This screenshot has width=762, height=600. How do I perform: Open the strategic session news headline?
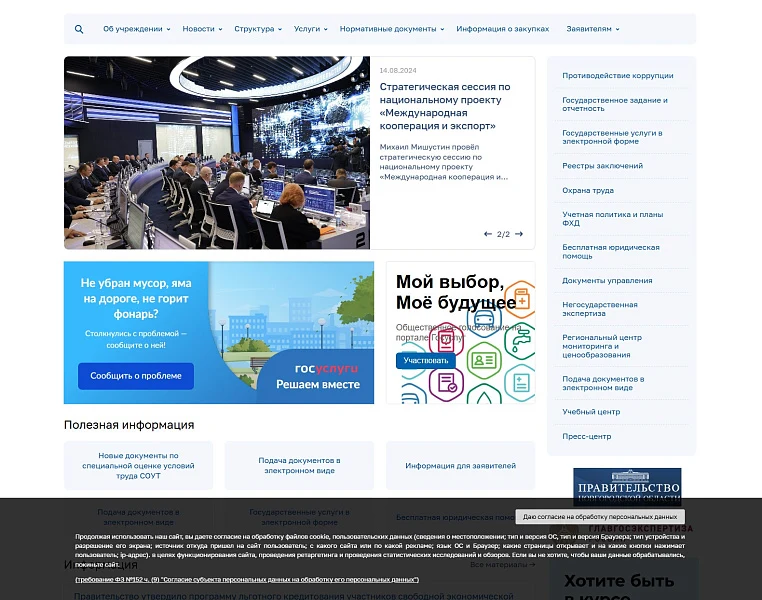tap(445, 106)
